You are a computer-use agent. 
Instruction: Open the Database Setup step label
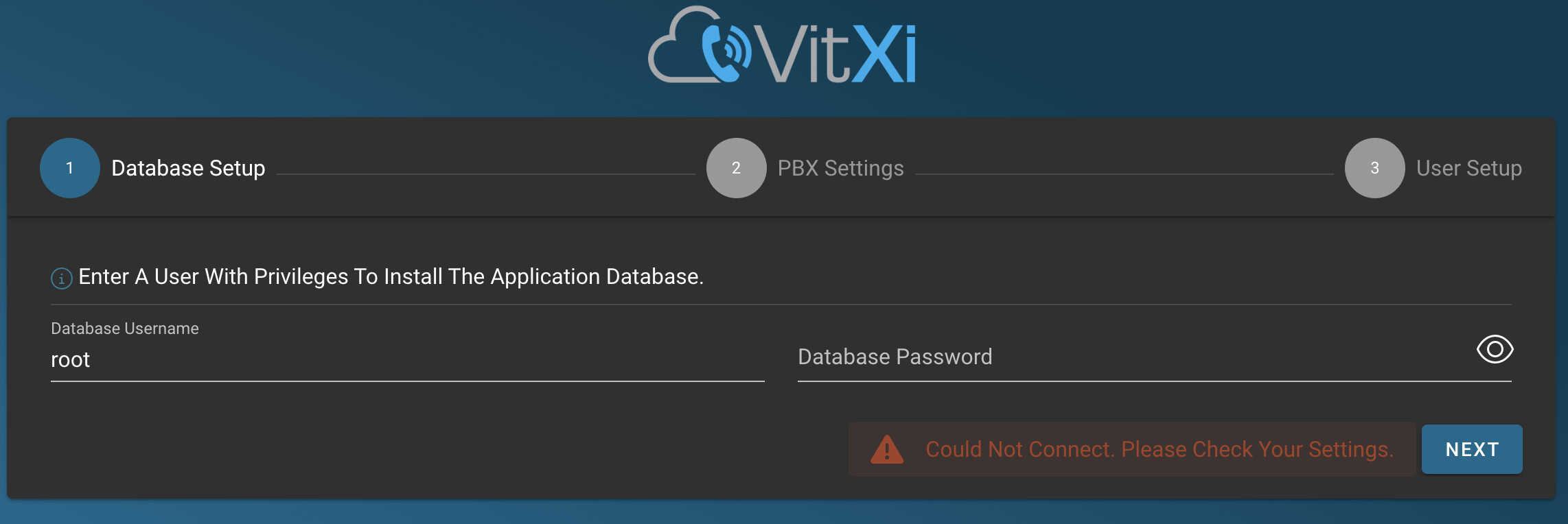188,168
